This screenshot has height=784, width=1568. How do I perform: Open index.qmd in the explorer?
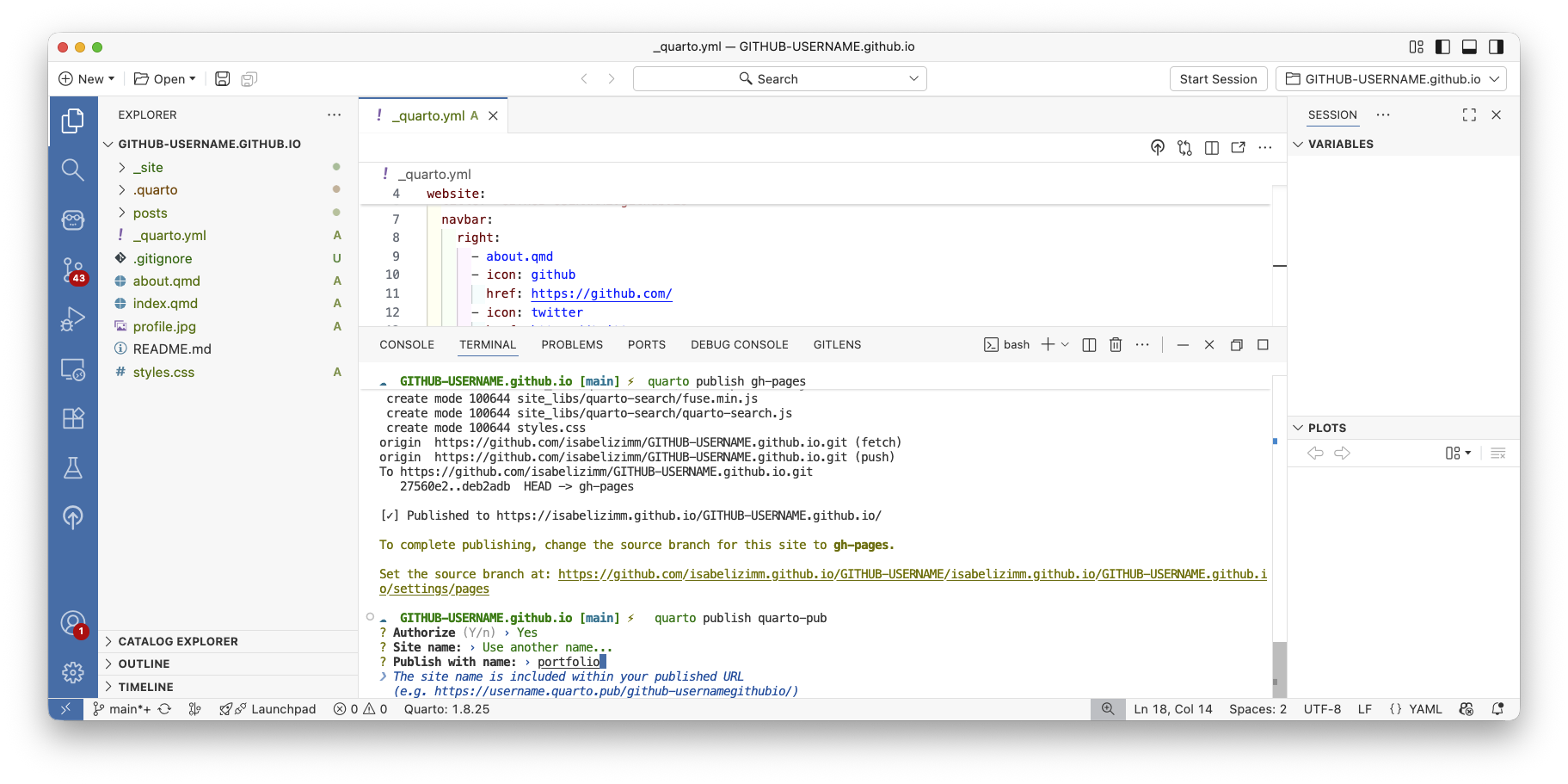[165, 304]
